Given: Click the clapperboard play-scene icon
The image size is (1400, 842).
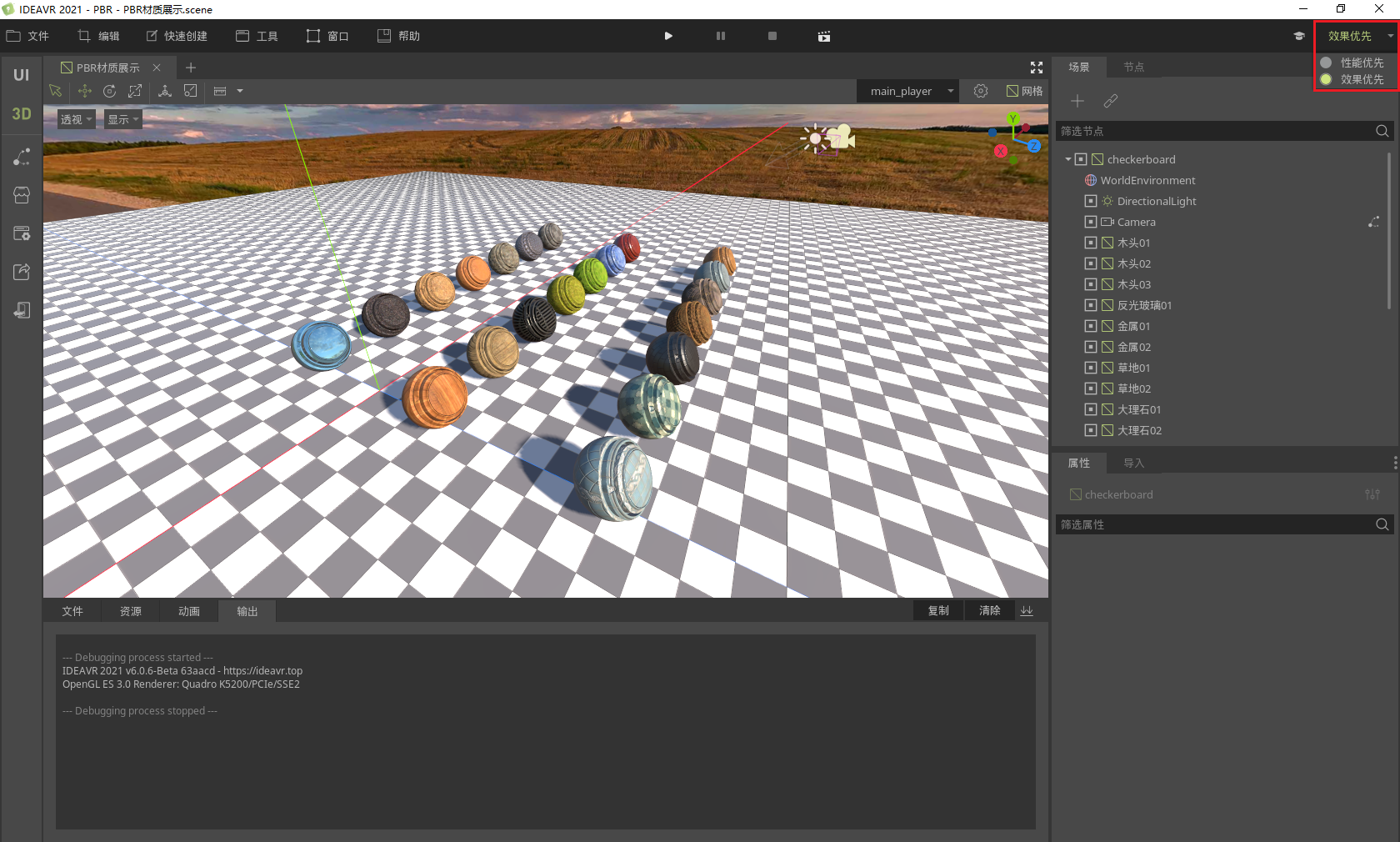Looking at the screenshot, I should point(824,37).
